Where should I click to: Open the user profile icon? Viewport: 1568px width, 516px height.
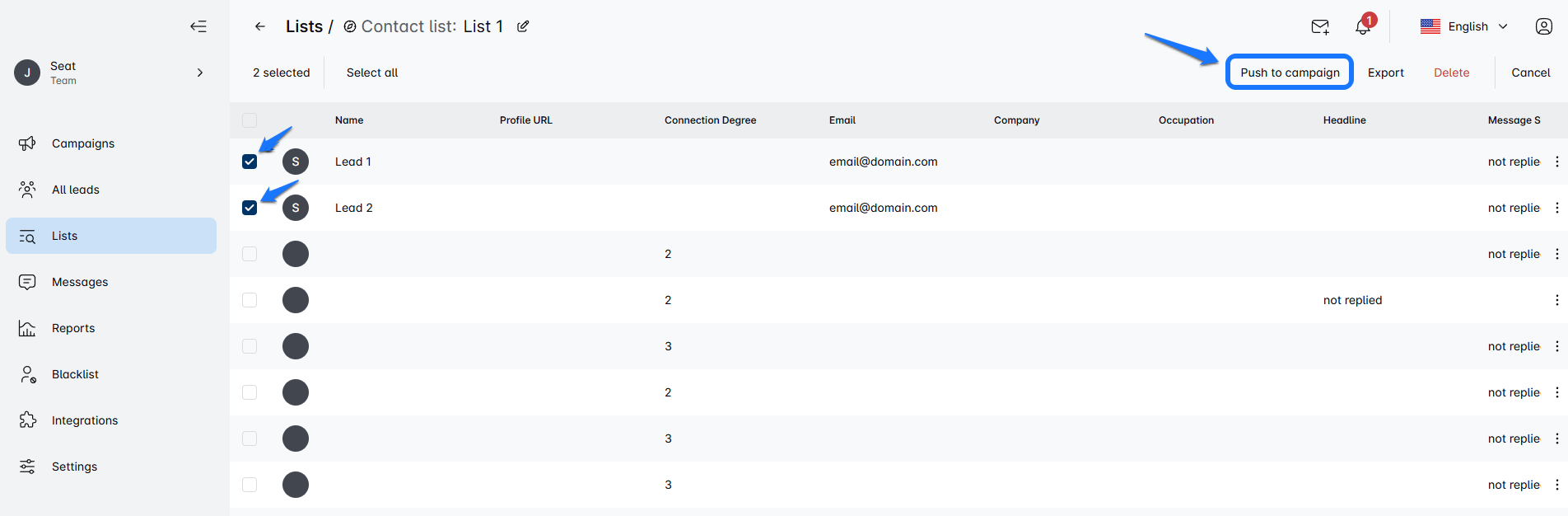click(x=1544, y=26)
